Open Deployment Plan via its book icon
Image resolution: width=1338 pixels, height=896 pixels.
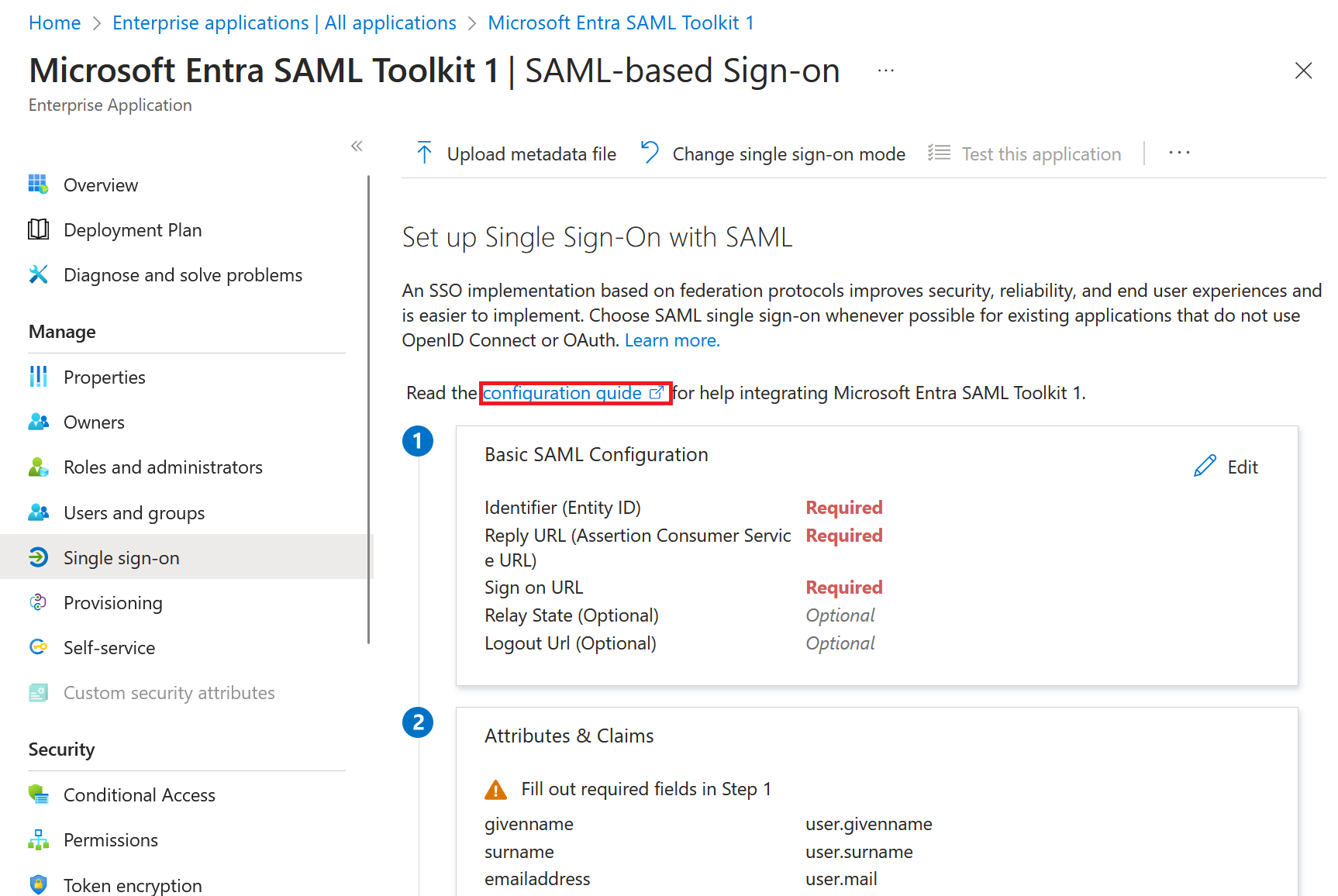(x=39, y=229)
